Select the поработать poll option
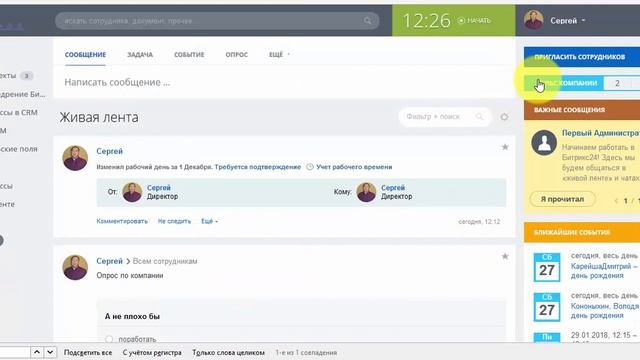This screenshot has height=360, width=640. coord(109,339)
